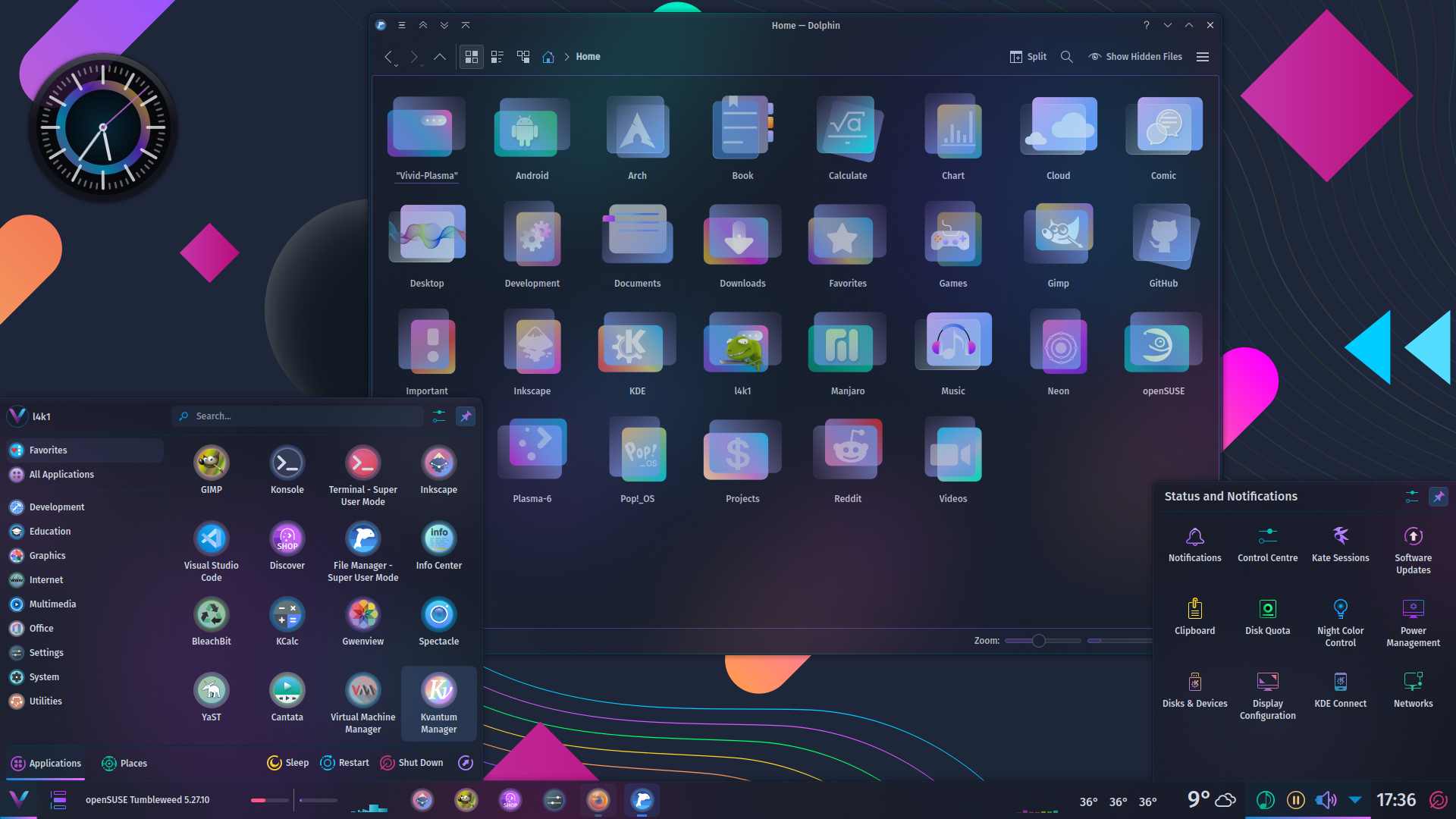Image resolution: width=1456 pixels, height=819 pixels.
Task: Select All Applications category
Action: coord(85,475)
